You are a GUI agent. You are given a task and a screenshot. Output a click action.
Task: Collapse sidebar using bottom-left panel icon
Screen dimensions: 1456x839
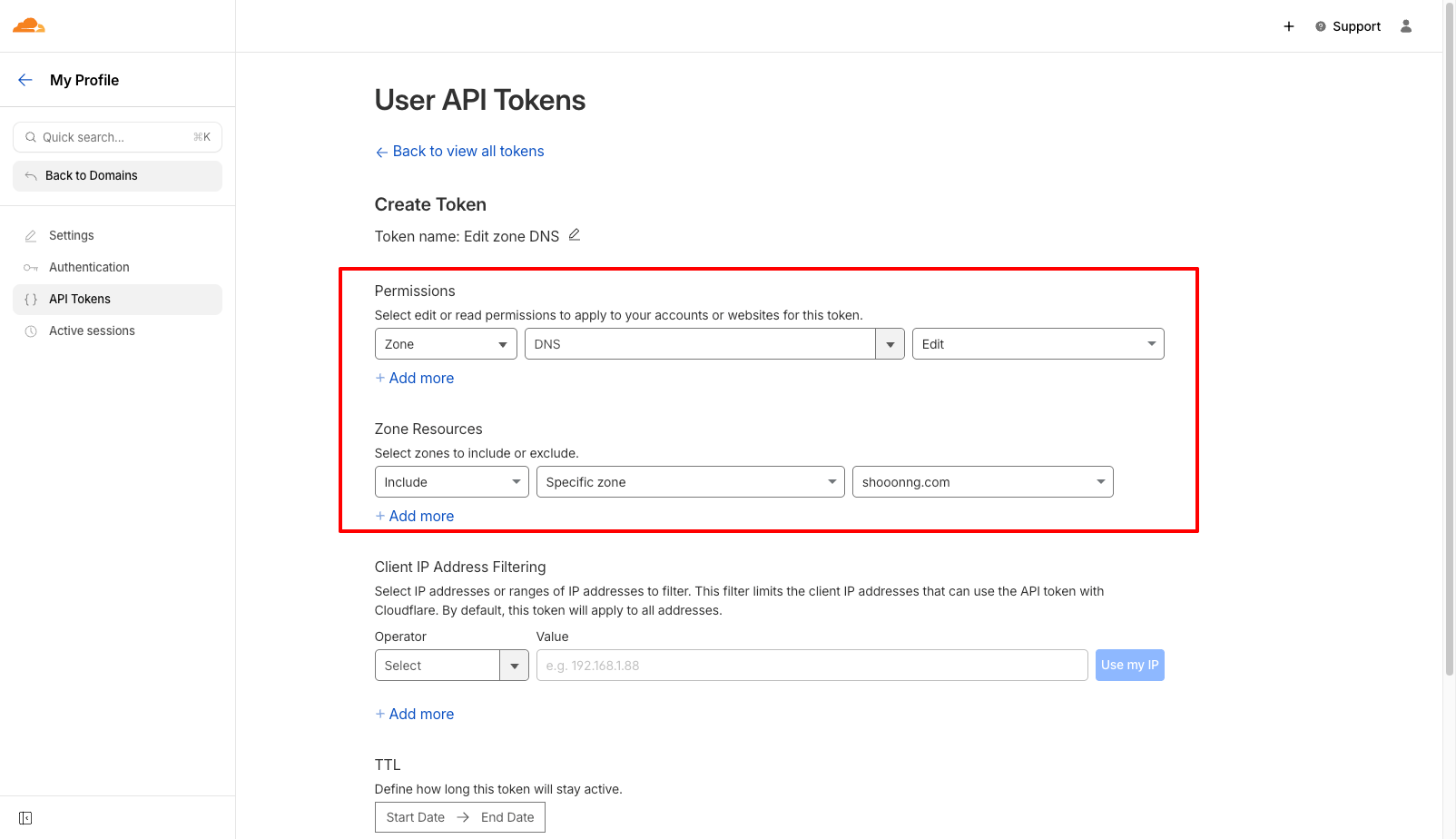pos(25,818)
